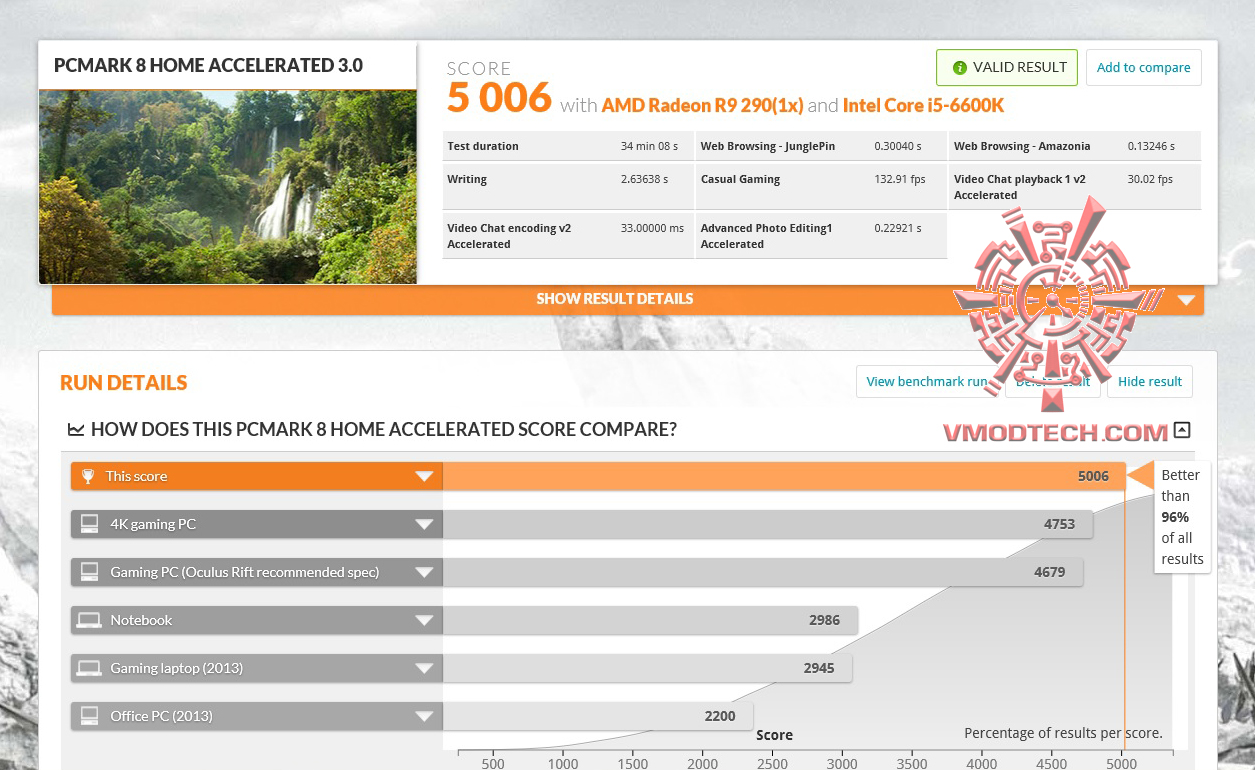Expand the This score dropdown arrow
Image resolution: width=1255 pixels, height=770 pixels.
(424, 477)
